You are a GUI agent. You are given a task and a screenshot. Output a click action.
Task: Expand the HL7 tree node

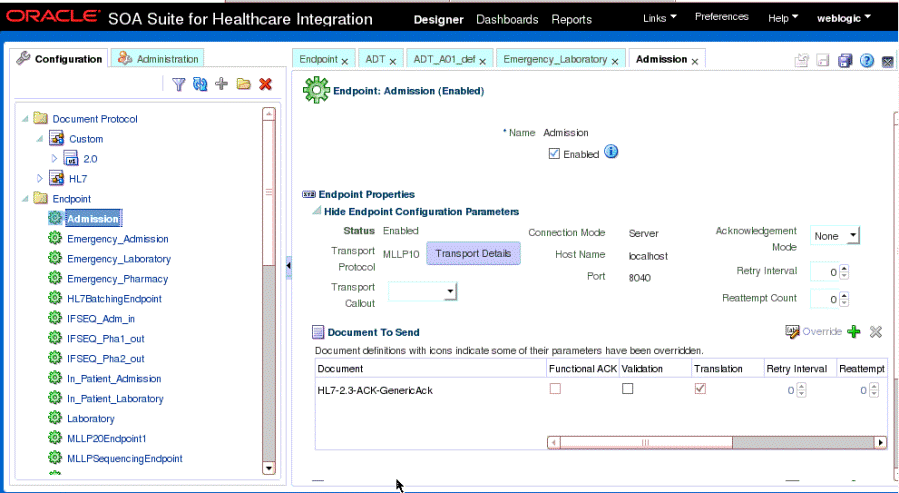pyautogui.click(x=40, y=178)
